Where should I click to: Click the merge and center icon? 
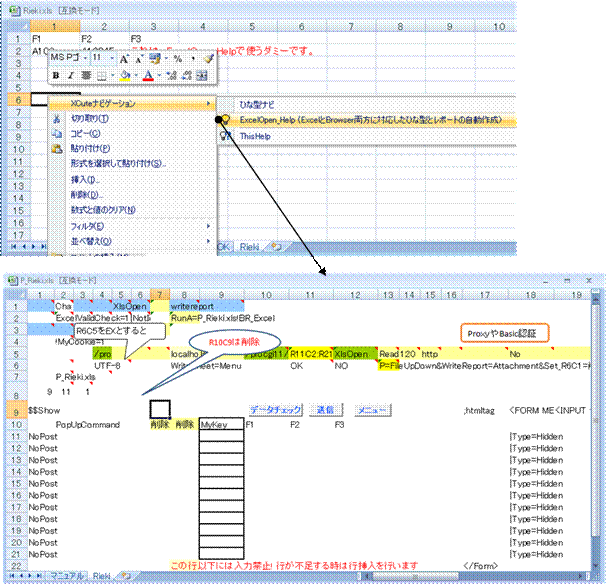coord(202,75)
